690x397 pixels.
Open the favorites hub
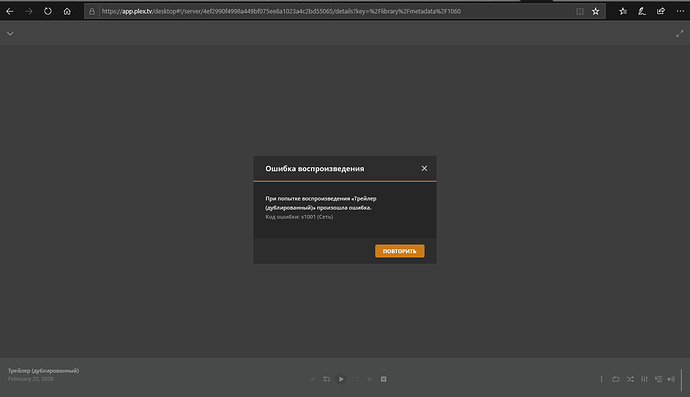(x=623, y=11)
